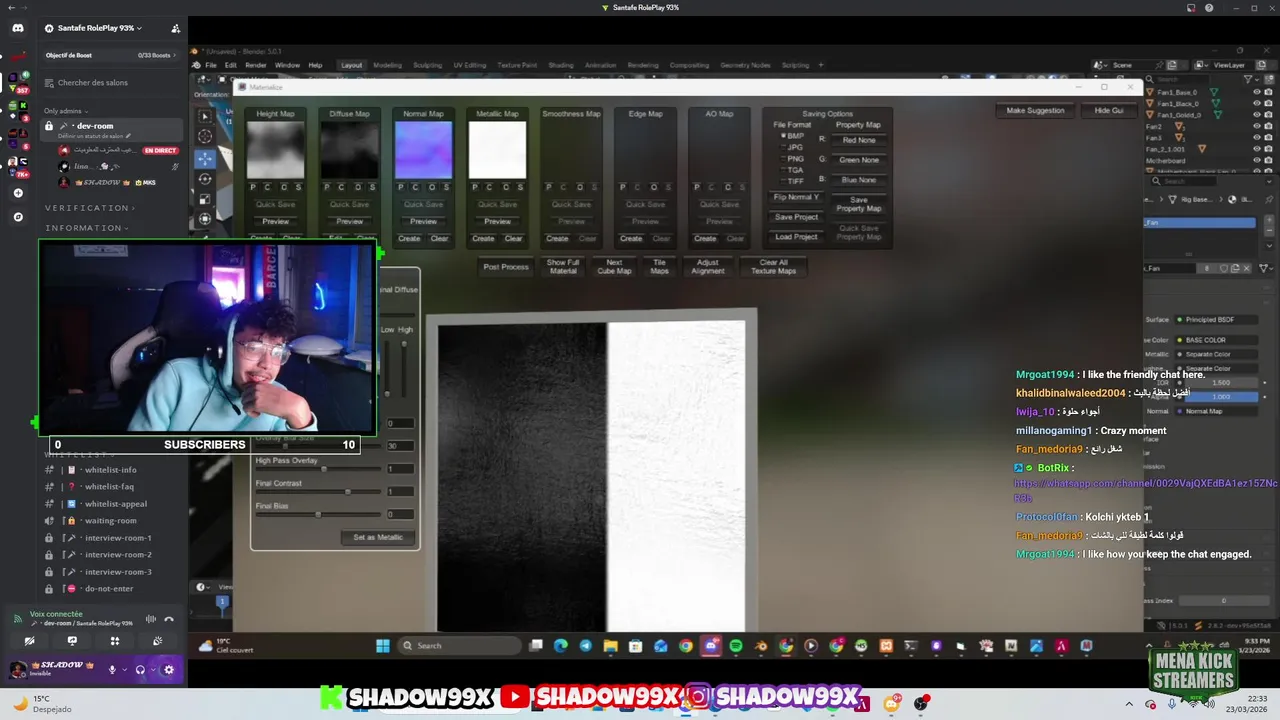Toggle visibility eye for Fan1_Base_0
Image resolution: width=1280 pixels, height=720 pixels.
tap(1257, 92)
